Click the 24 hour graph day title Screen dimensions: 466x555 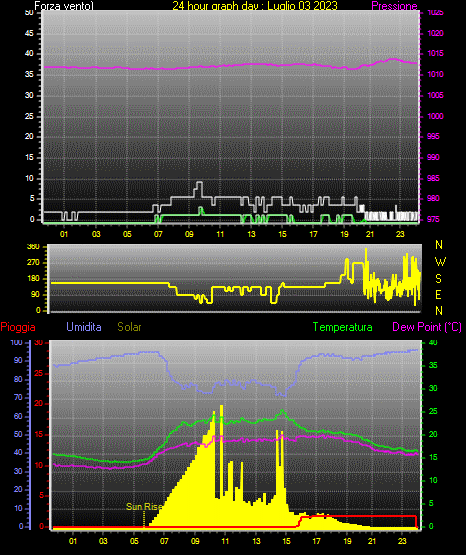[255, 6]
